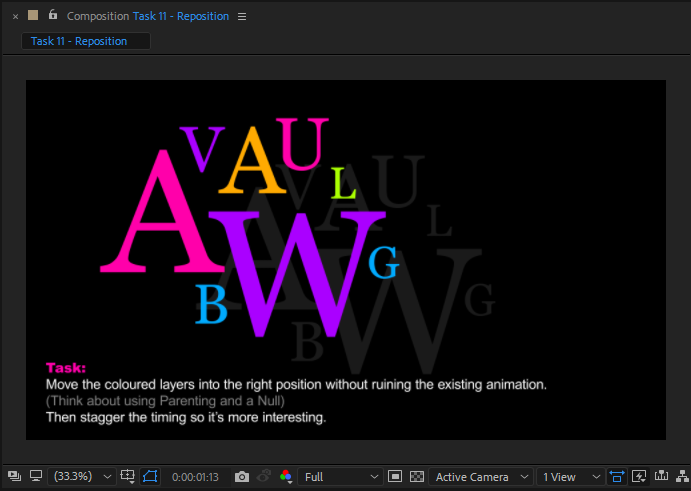Click the Timeline icon in the viewer footer

(x=661, y=476)
